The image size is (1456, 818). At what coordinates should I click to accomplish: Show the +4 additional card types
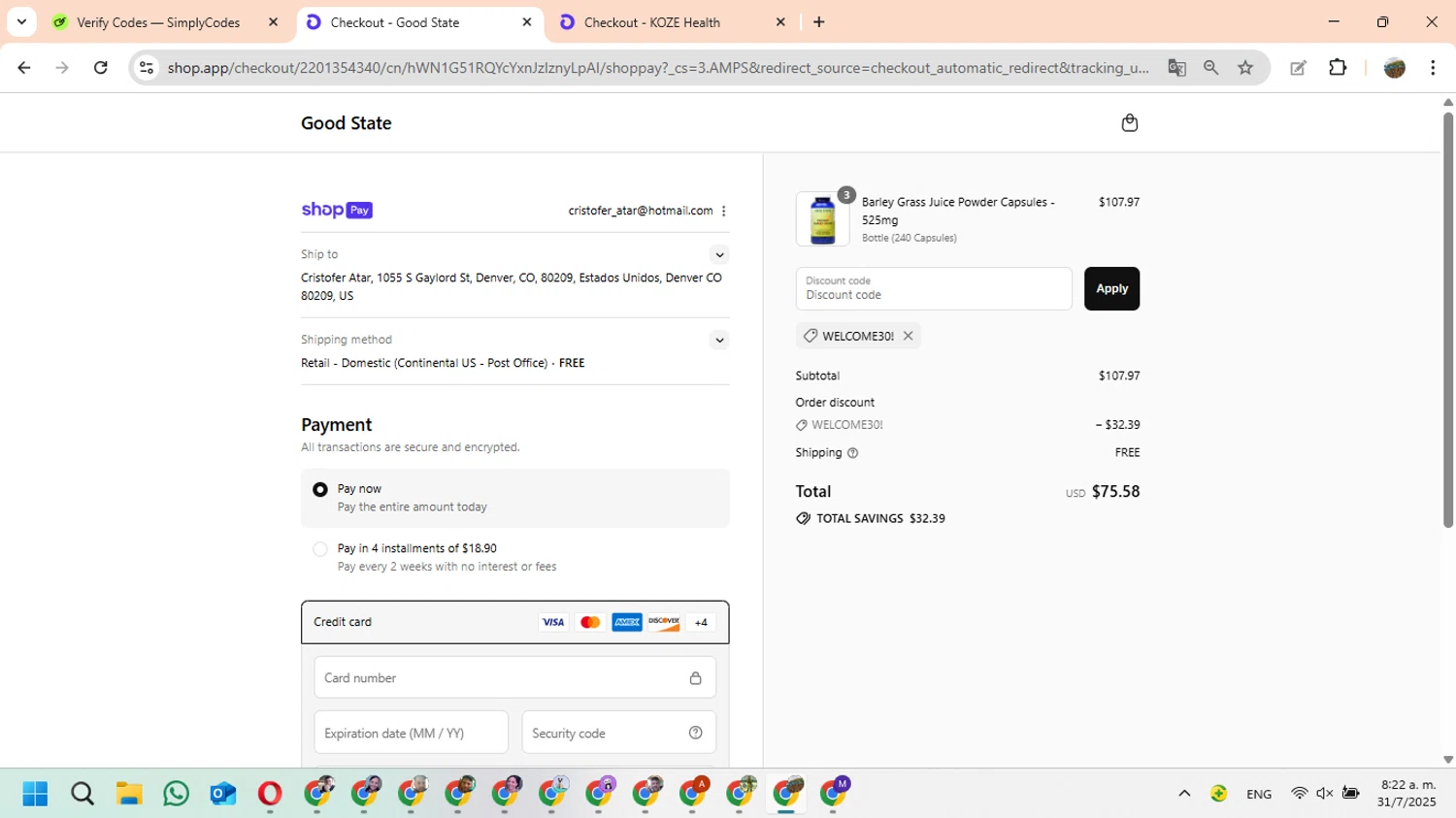tap(701, 622)
